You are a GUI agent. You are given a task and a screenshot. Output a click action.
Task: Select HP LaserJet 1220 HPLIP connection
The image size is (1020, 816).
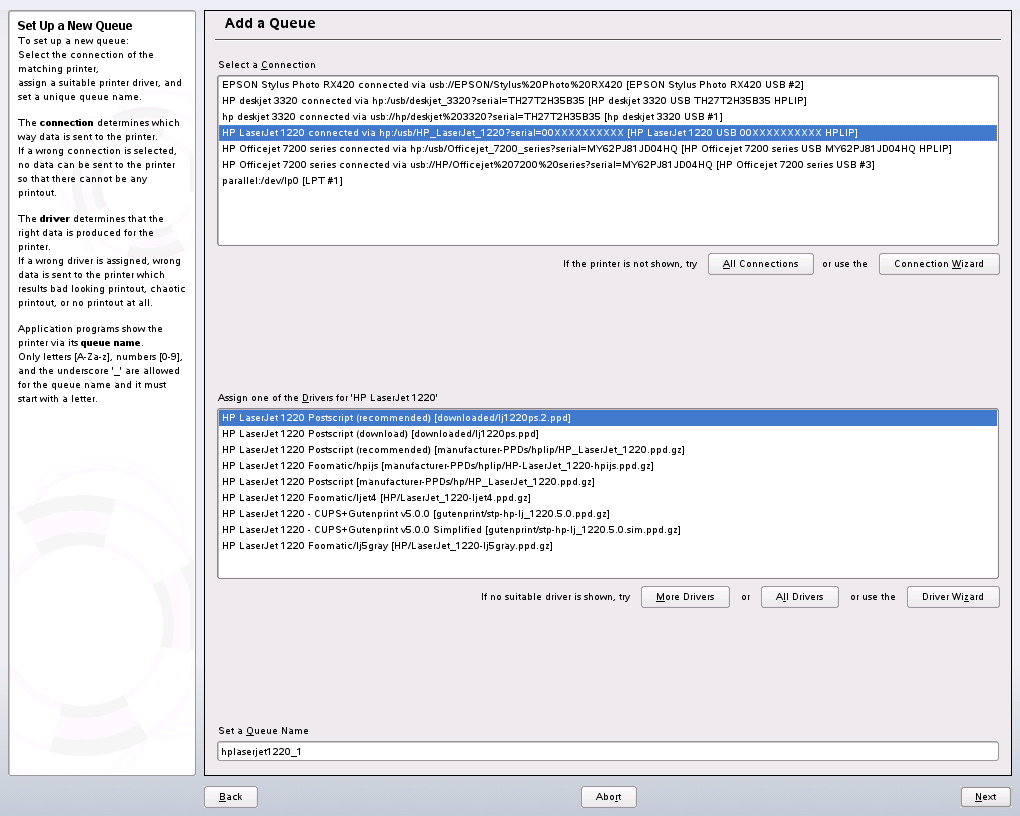point(540,133)
